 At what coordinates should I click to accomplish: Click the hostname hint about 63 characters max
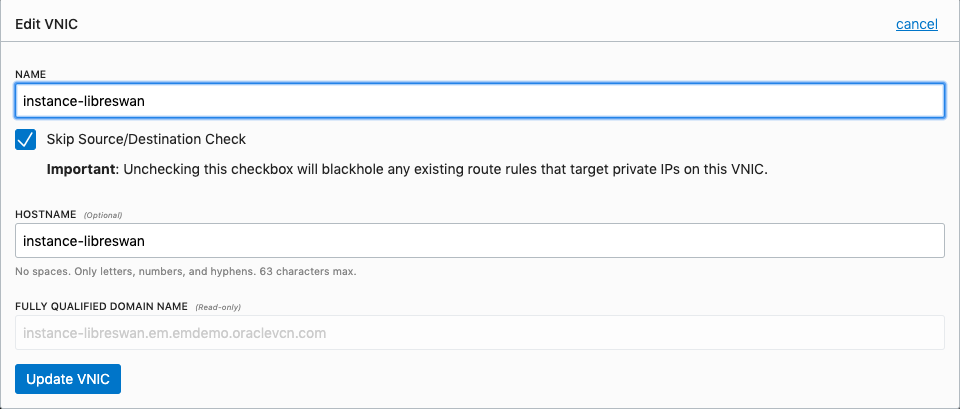(186, 271)
